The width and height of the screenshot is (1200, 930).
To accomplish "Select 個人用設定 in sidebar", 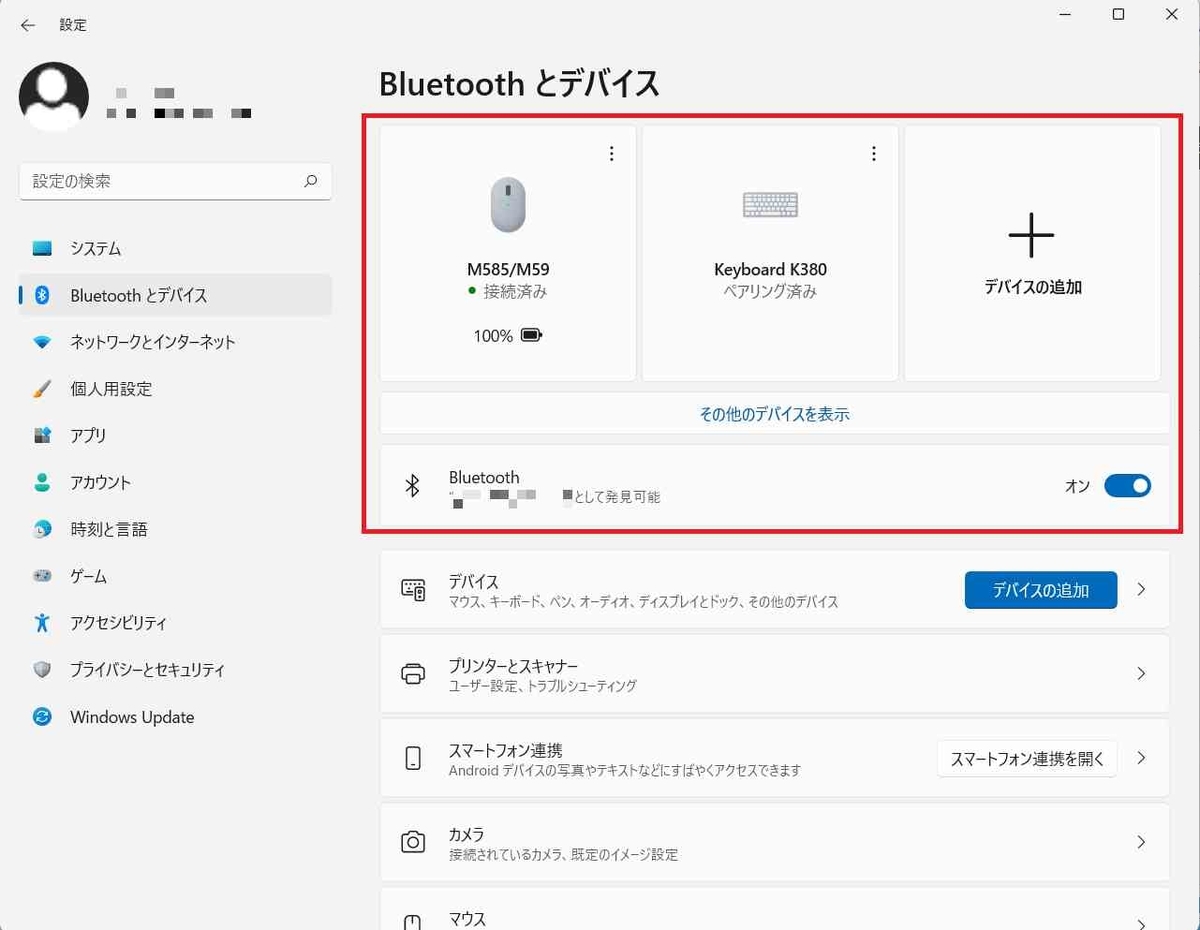I will 175,389.
